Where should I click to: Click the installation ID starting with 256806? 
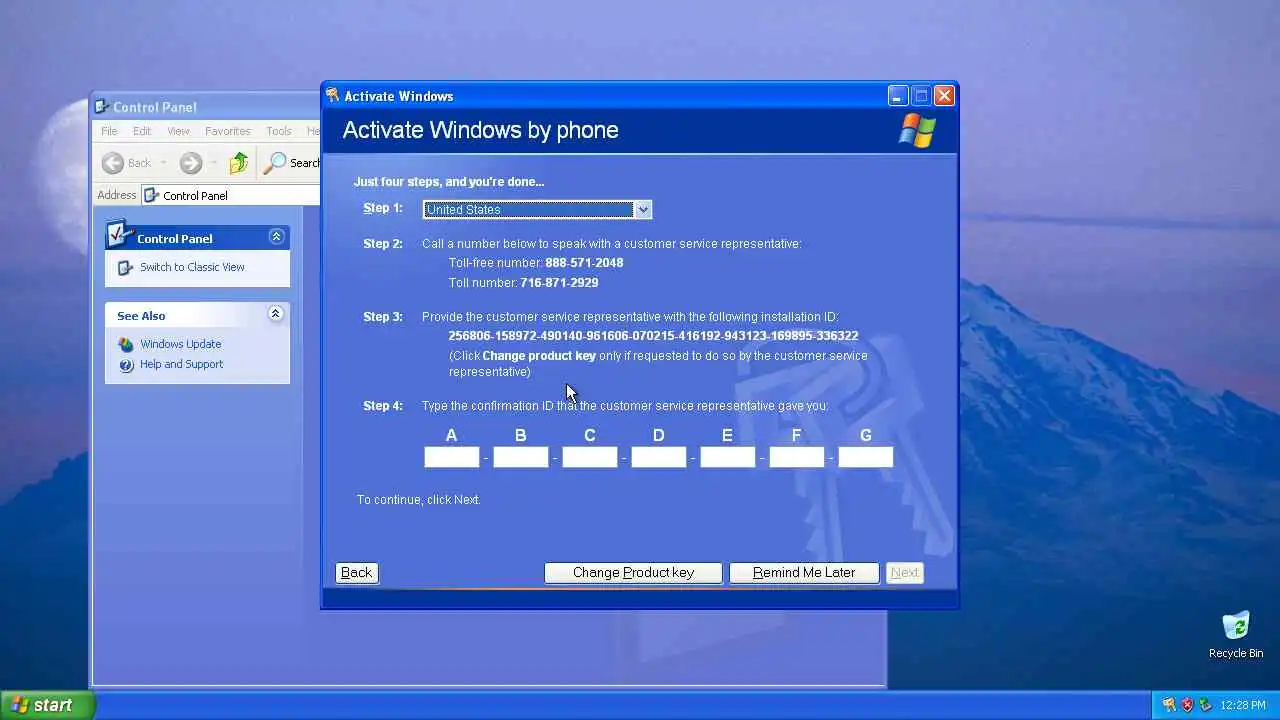click(653, 336)
